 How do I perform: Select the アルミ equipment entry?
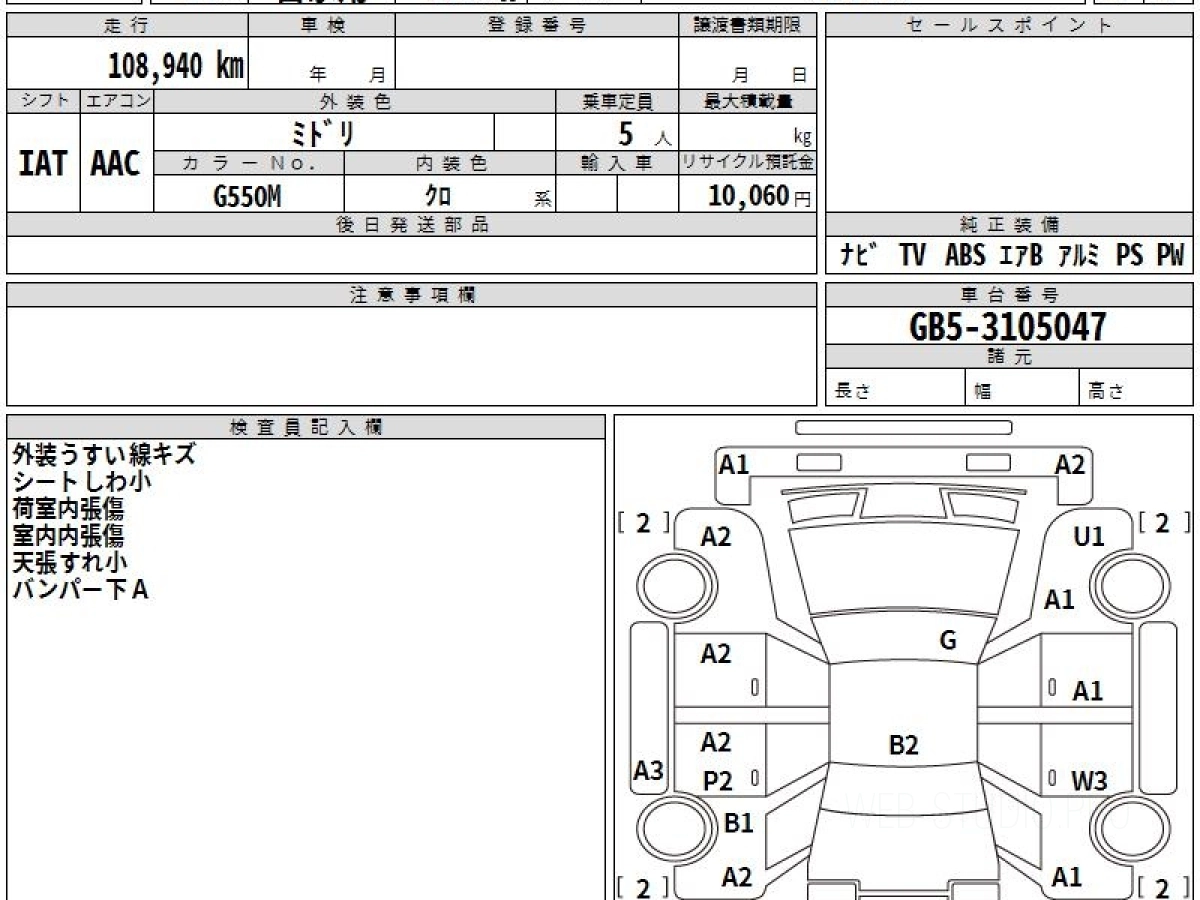click(1078, 256)
